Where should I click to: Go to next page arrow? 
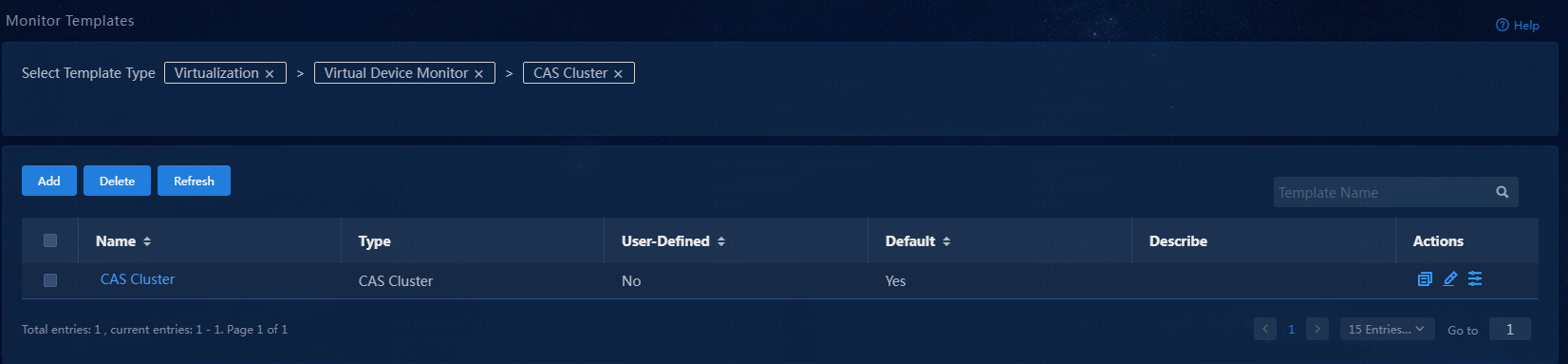pos(1316,329)
